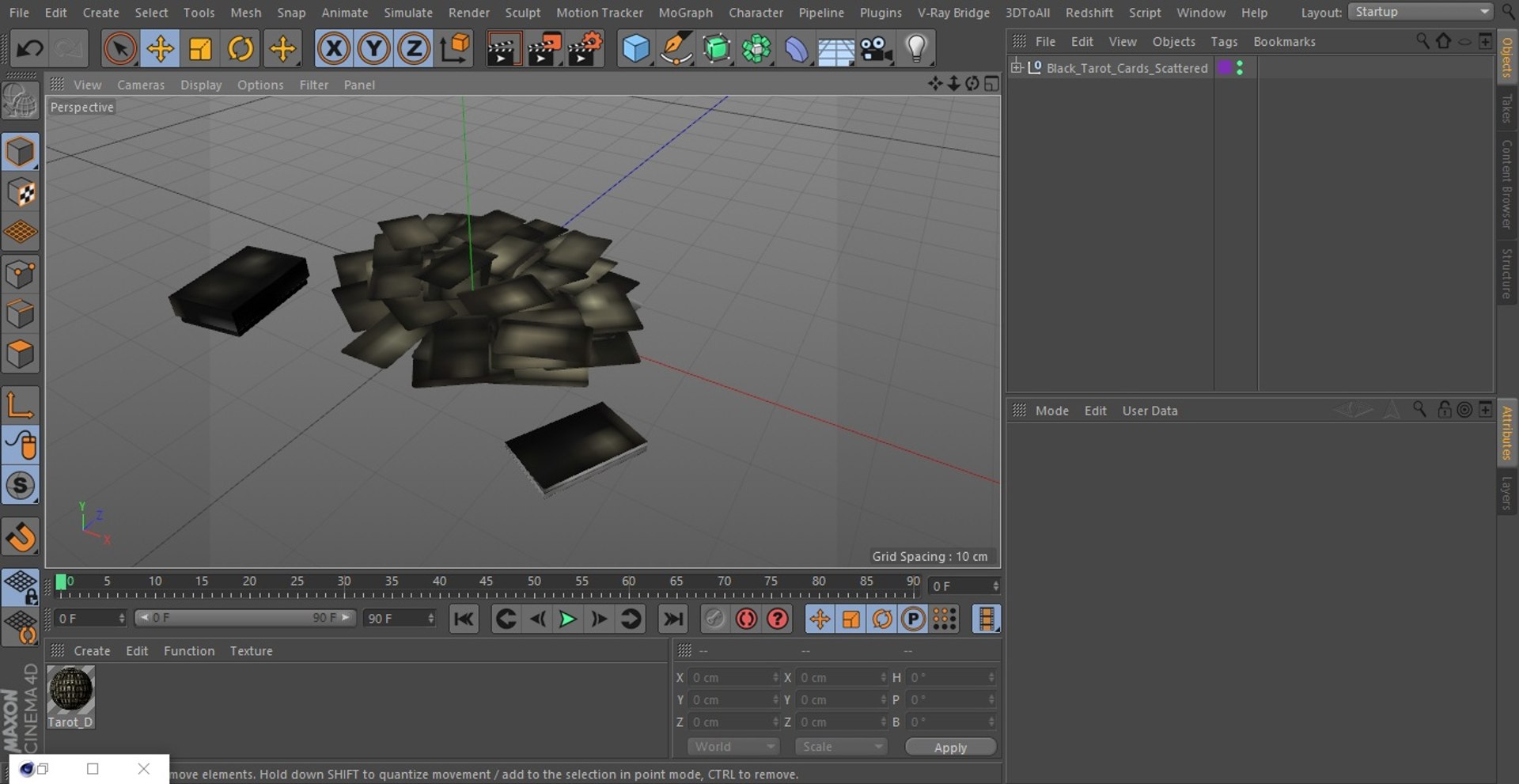Select the Rotate tool
This screenshot has height=784, width=1519.
(241, 49)
